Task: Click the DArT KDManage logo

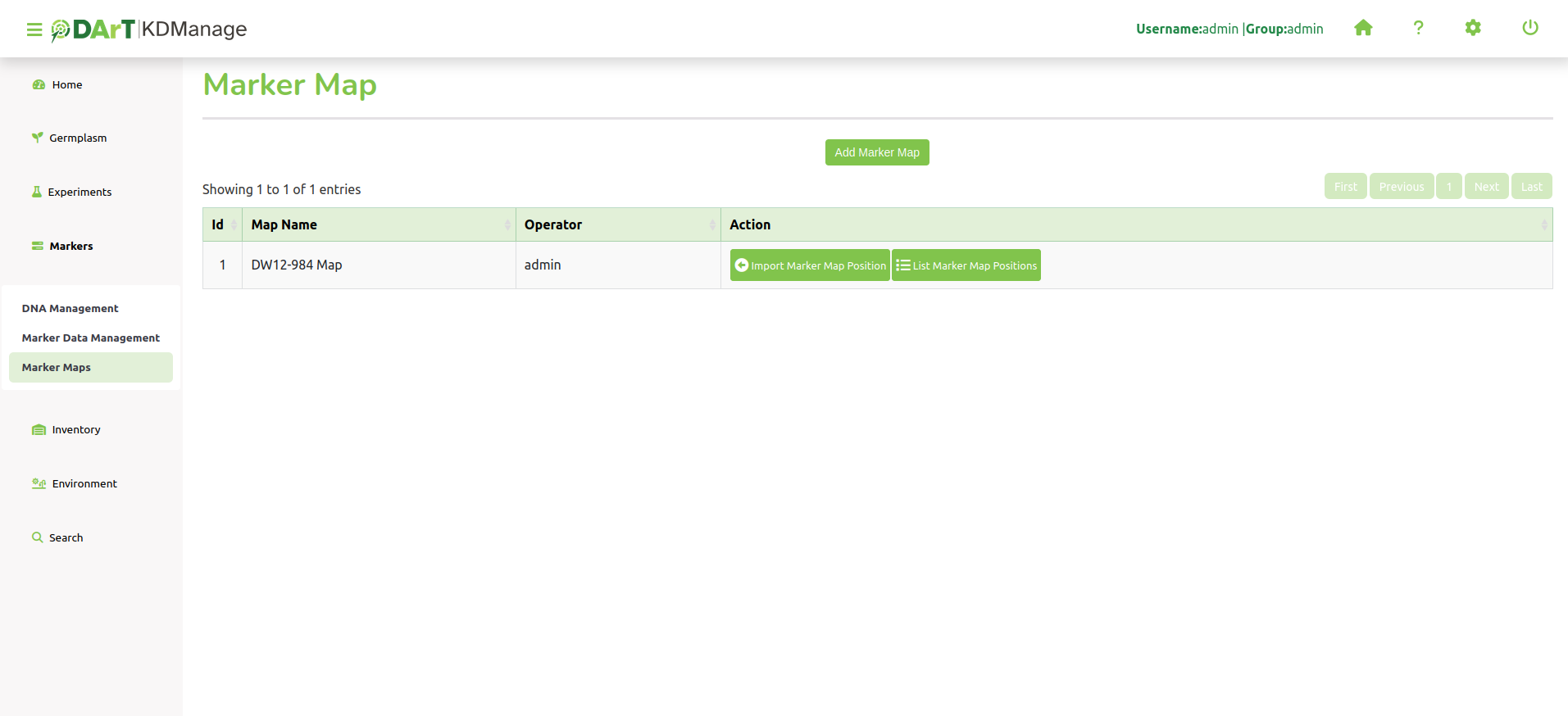Action: point(149,29)
